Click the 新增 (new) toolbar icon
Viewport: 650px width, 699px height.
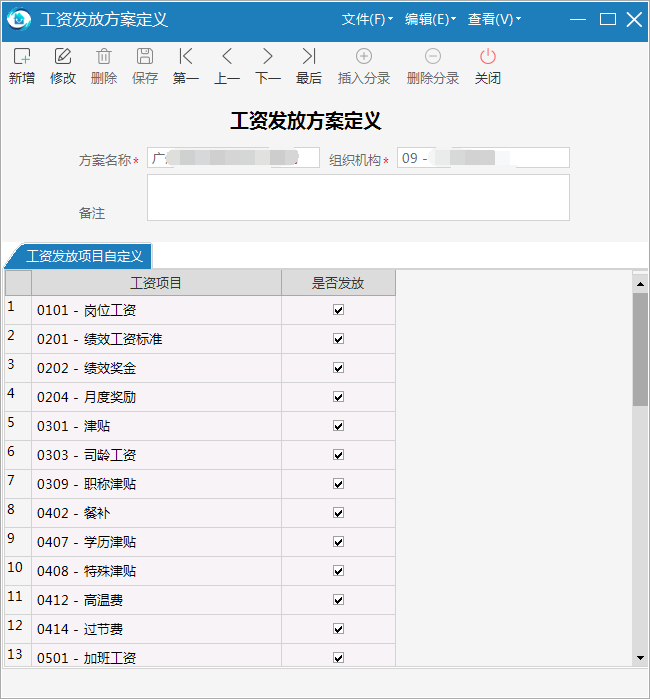(x=21, y=57)
